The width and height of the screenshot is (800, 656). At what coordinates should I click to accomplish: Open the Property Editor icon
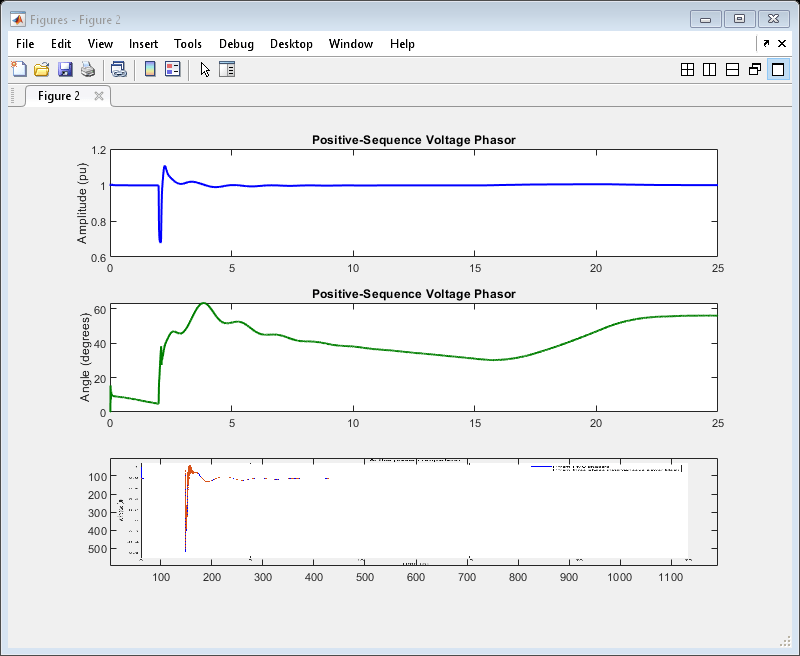coord(227,69)
